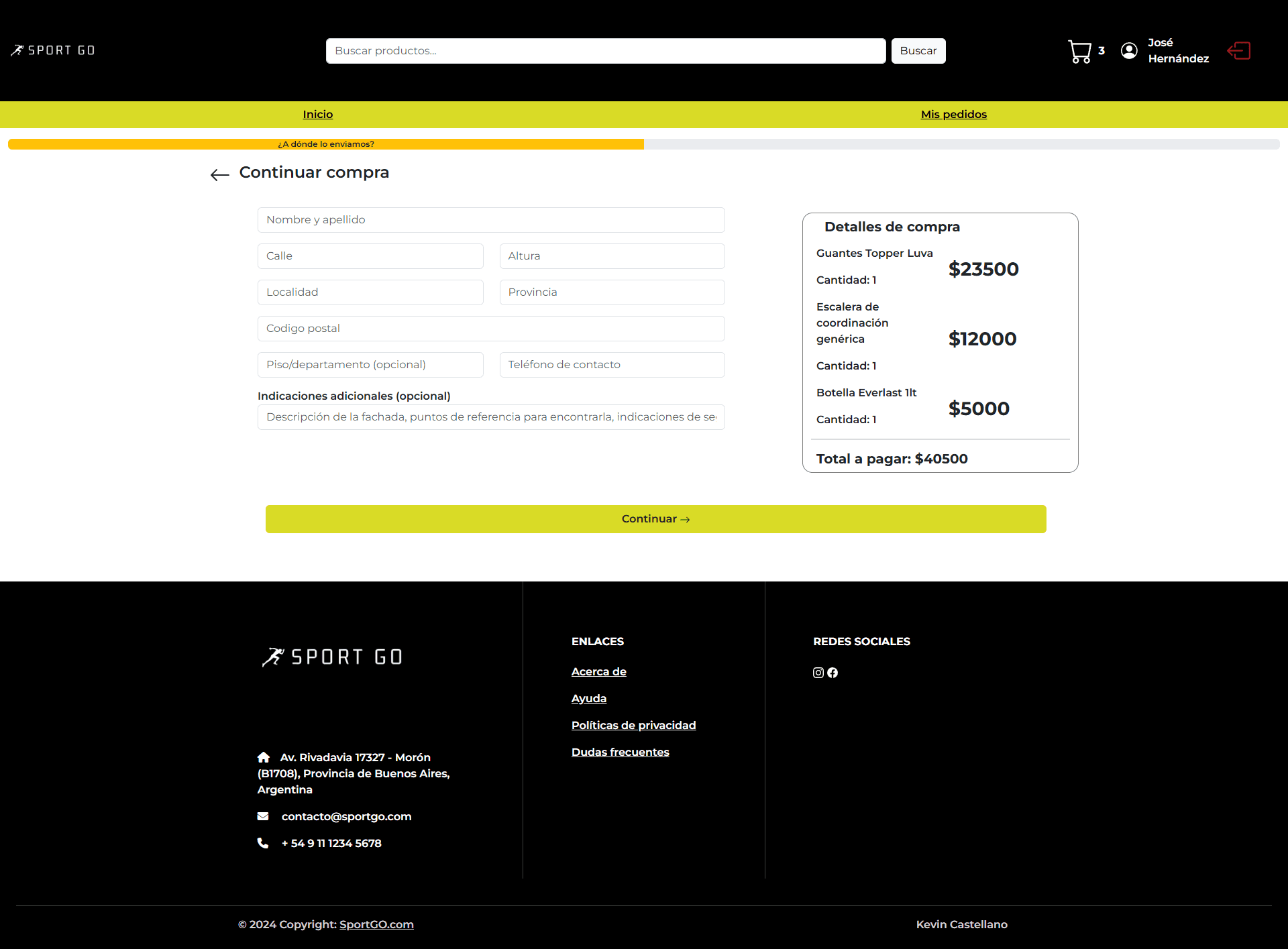Click the red logout icon

1238,51
